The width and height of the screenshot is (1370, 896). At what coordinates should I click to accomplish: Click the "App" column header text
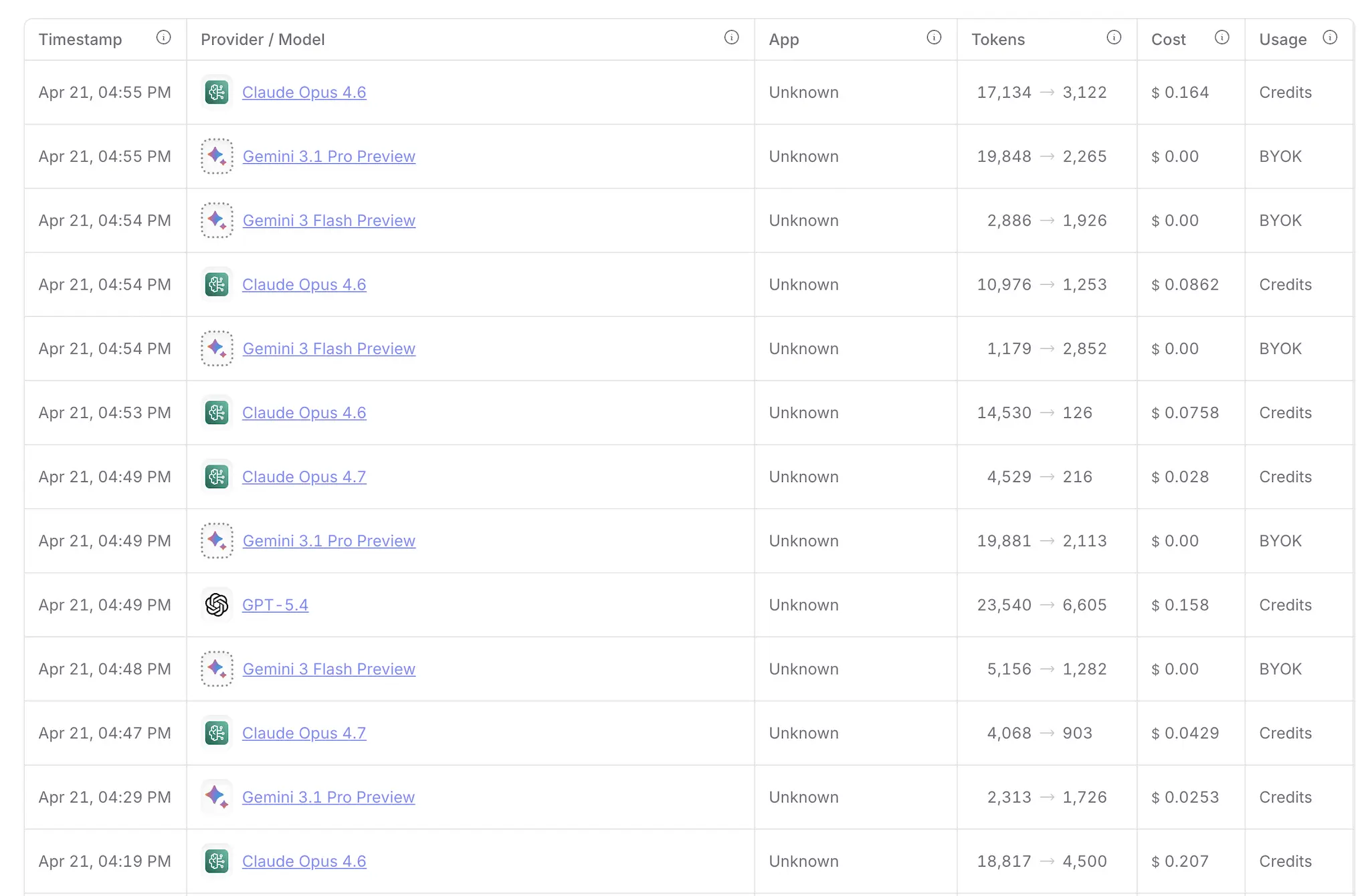(784, 40)
